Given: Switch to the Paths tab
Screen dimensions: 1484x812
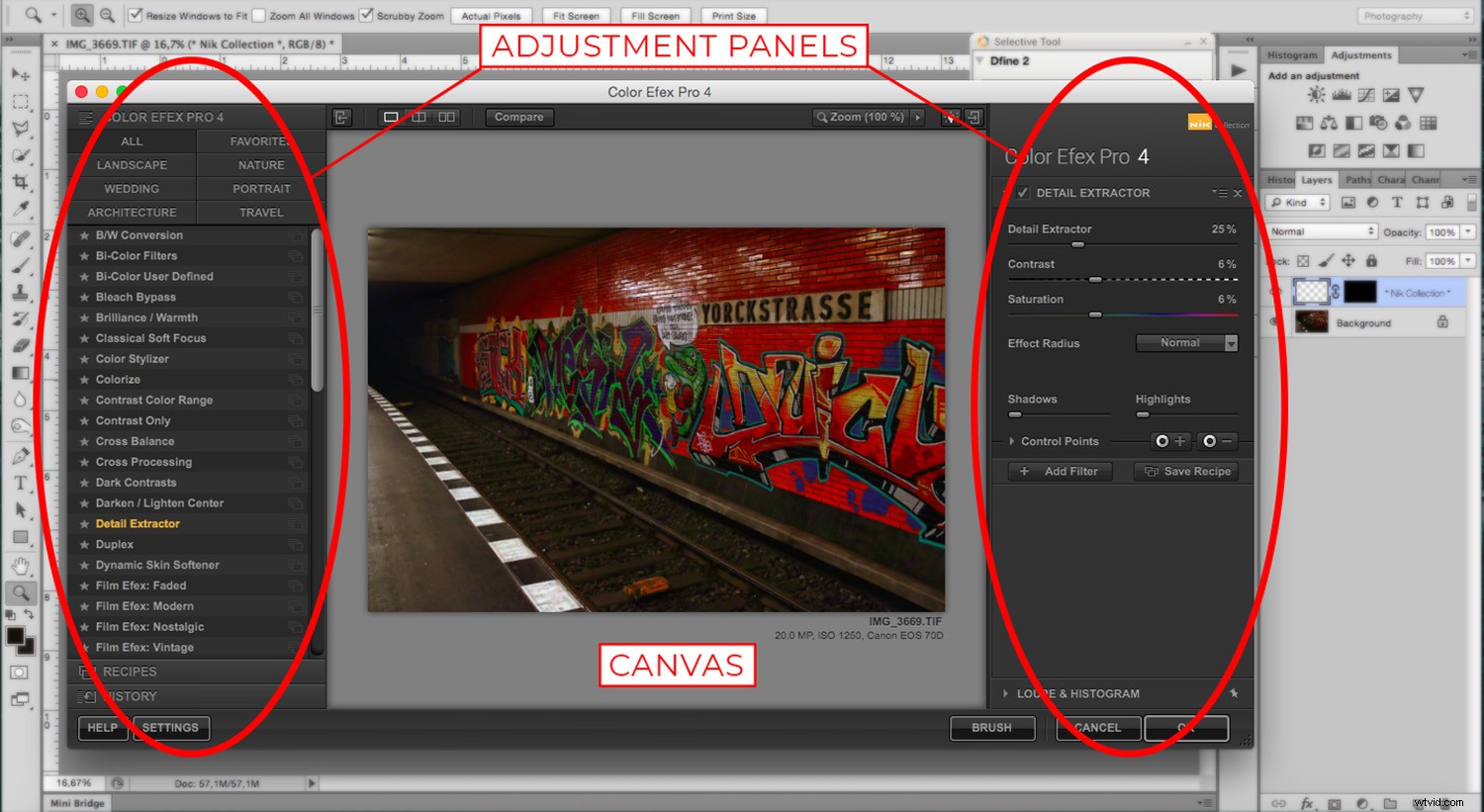Looking at the screenshot, I should [x=1356, y=179].
